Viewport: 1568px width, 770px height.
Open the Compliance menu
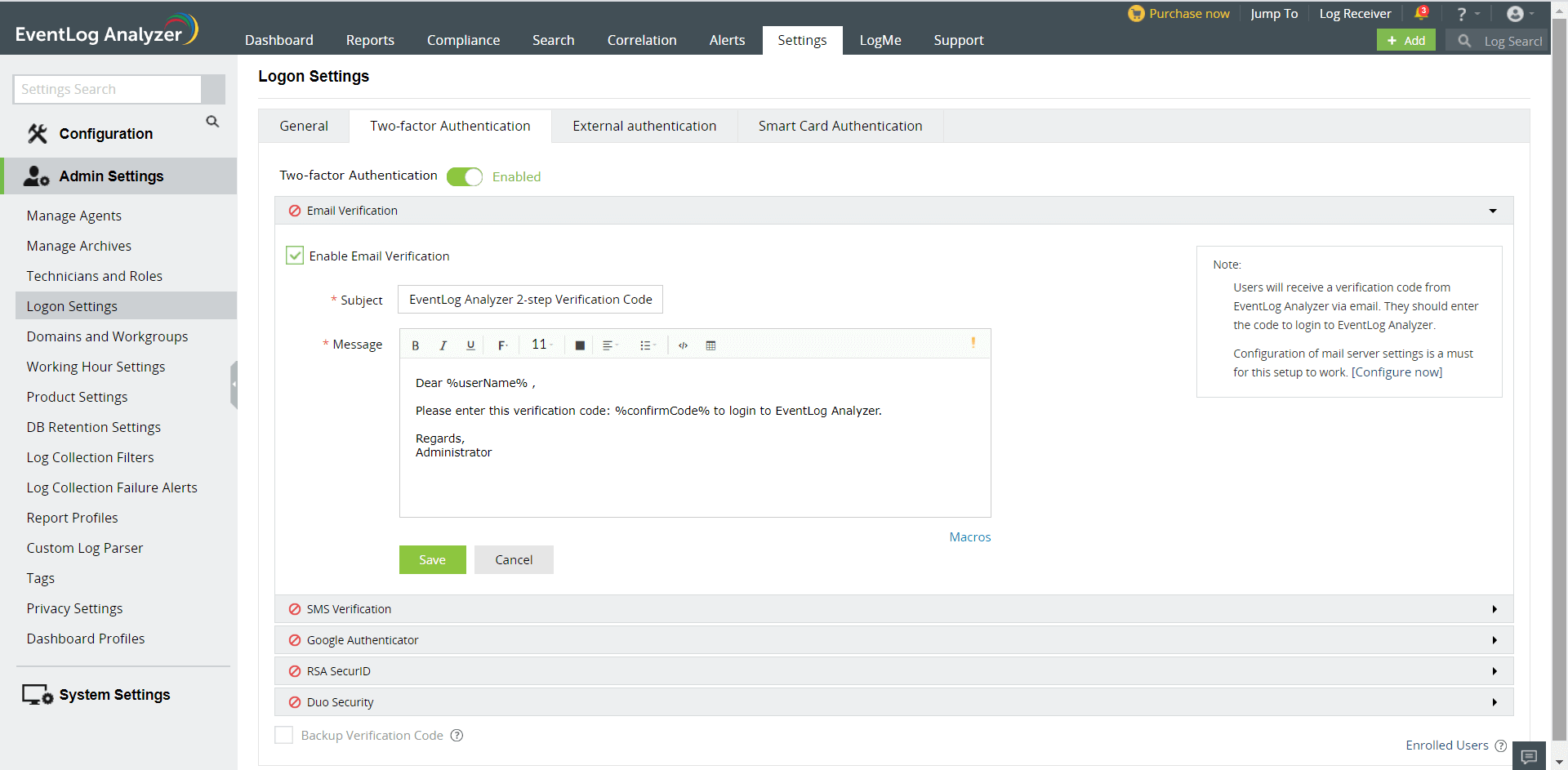click(463, 40)
